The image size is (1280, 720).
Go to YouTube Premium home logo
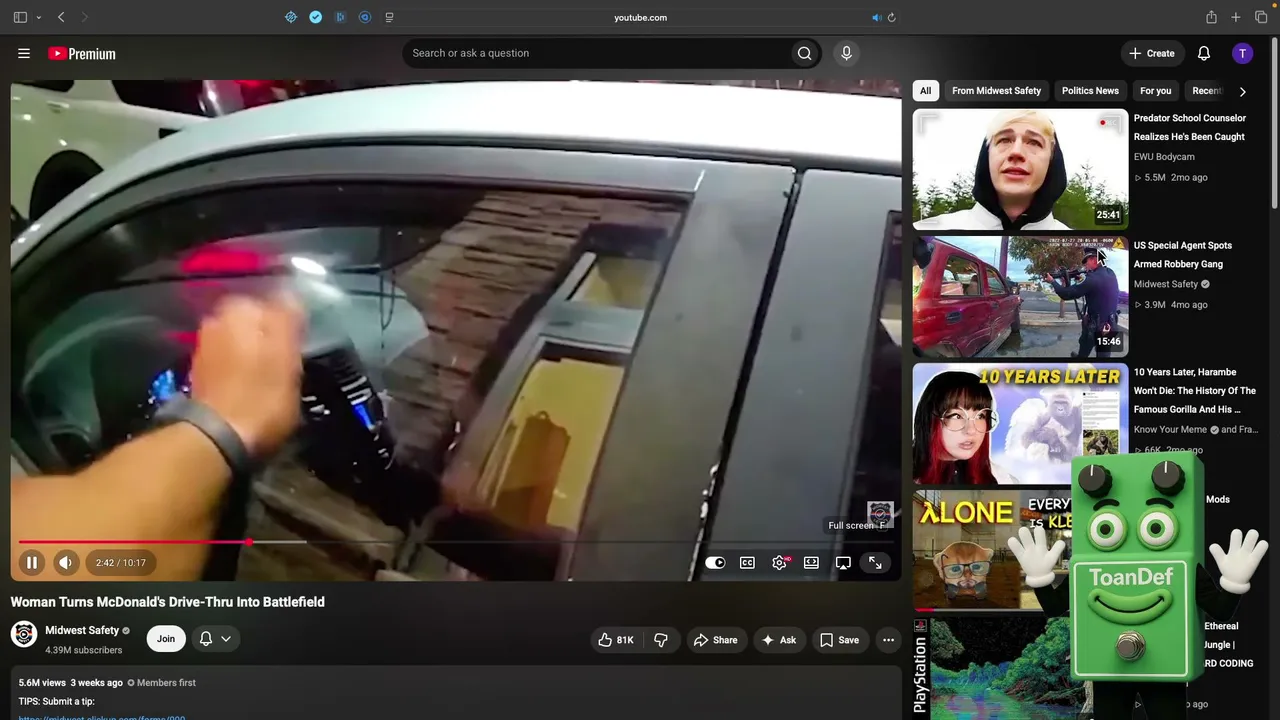(82, 53)
